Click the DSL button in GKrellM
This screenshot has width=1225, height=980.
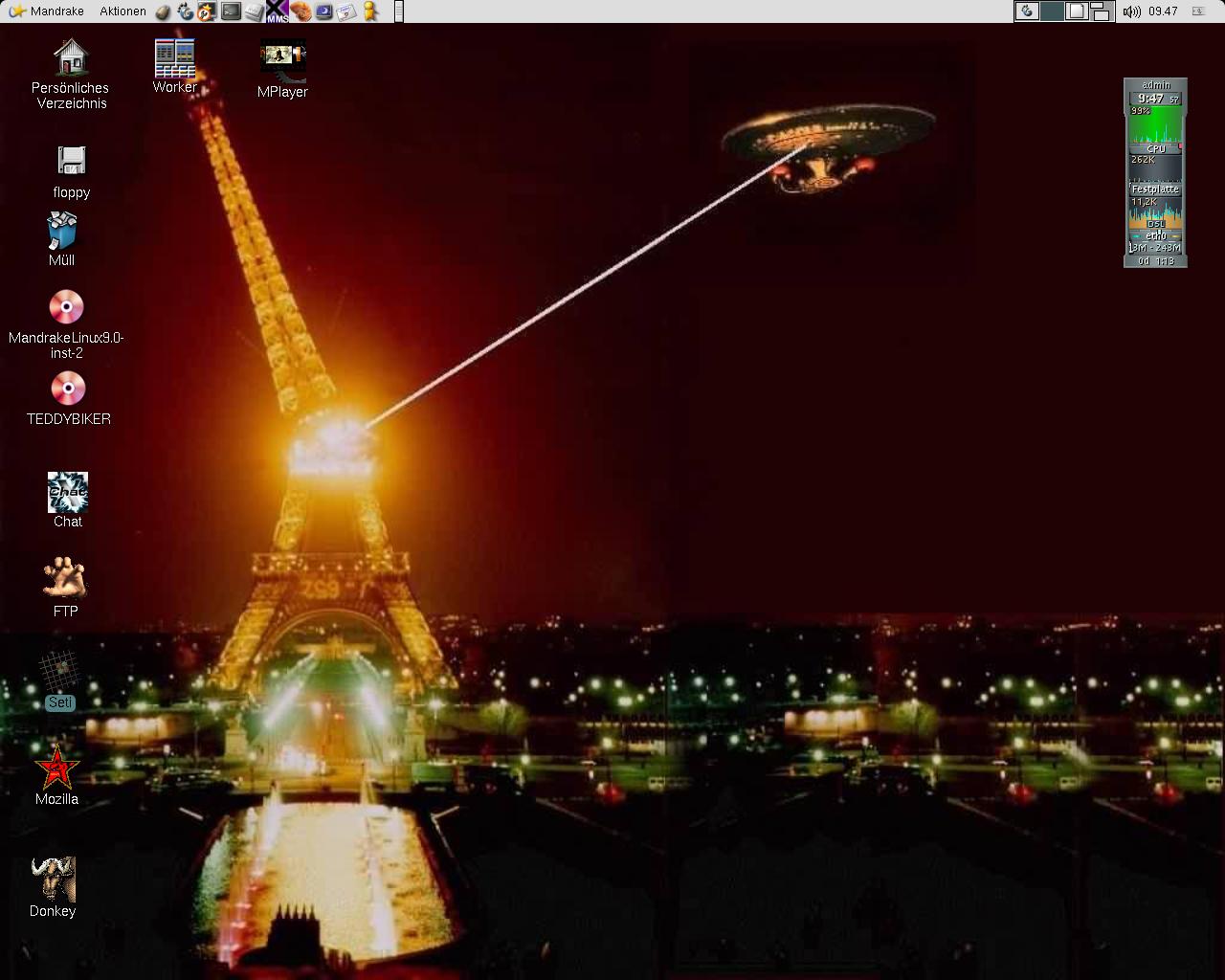[x=1156, y=224]
